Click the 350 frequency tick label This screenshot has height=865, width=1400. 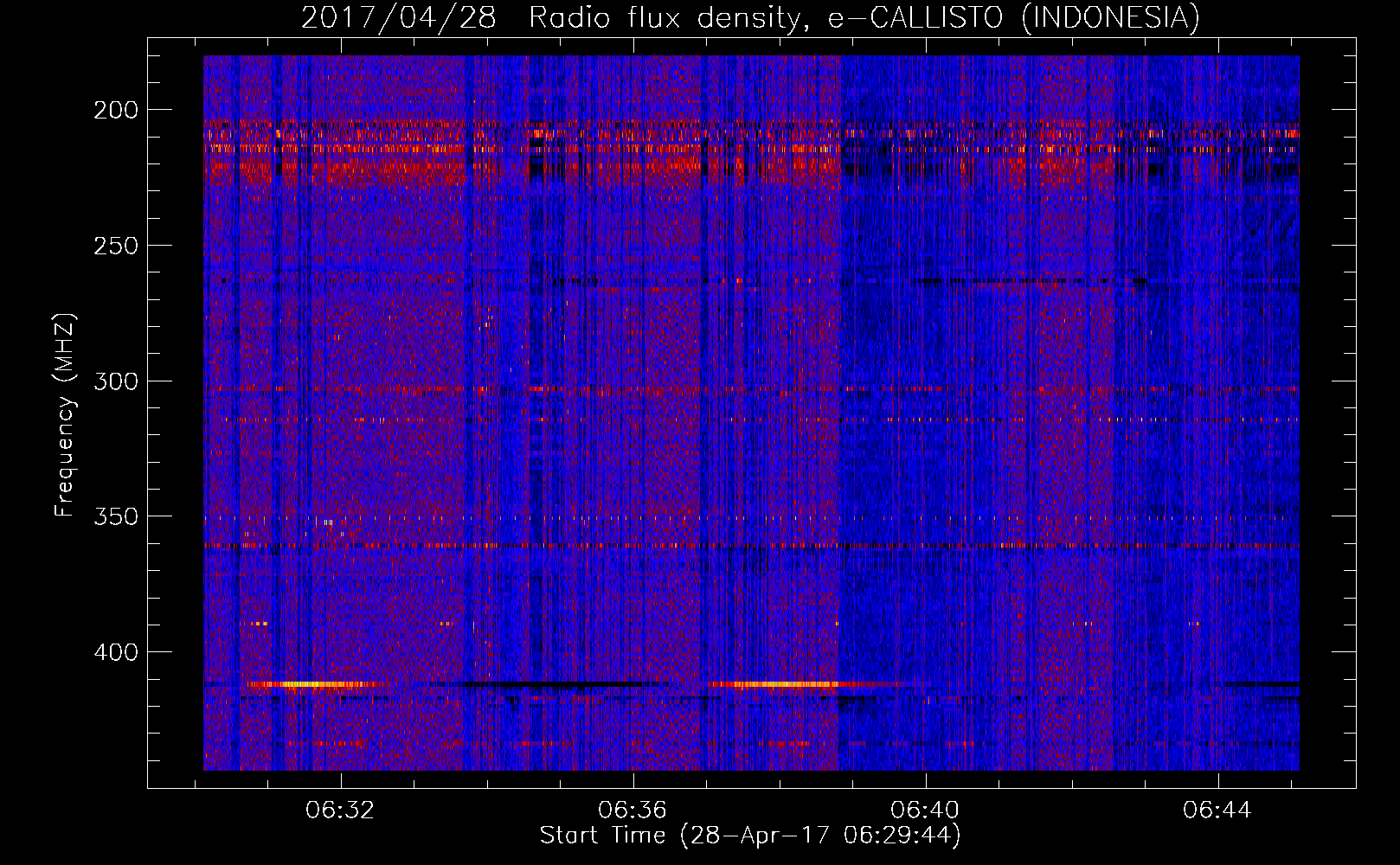coord(116,516)
